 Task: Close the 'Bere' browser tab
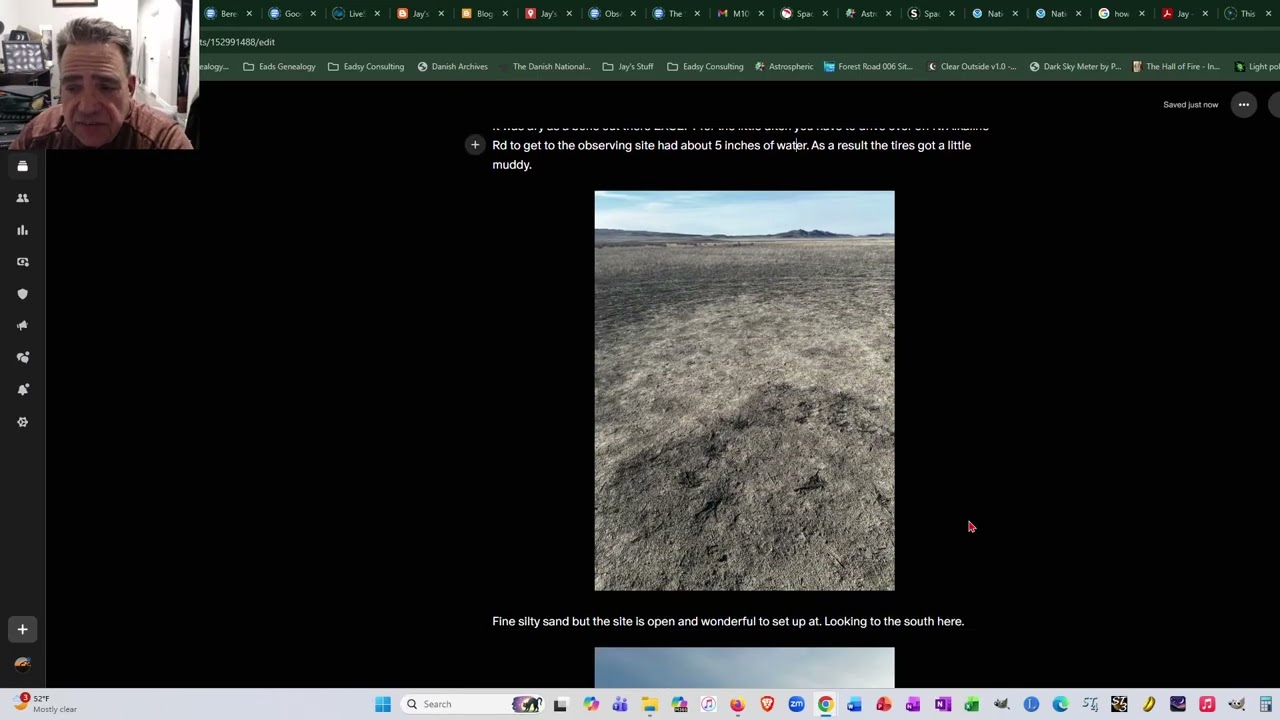click(249, 14)
